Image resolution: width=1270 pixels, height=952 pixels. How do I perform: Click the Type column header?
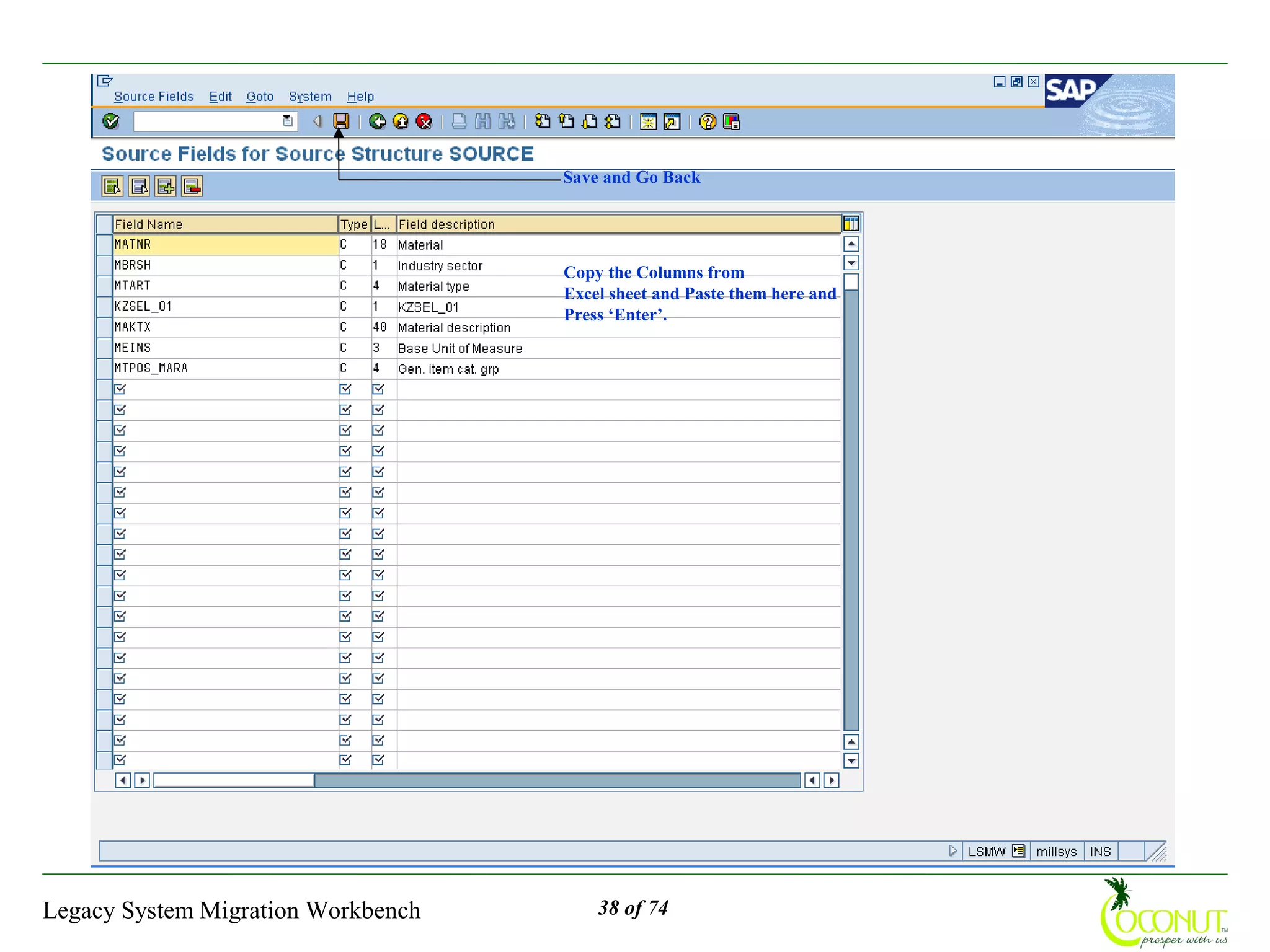[x=354, y=224]
